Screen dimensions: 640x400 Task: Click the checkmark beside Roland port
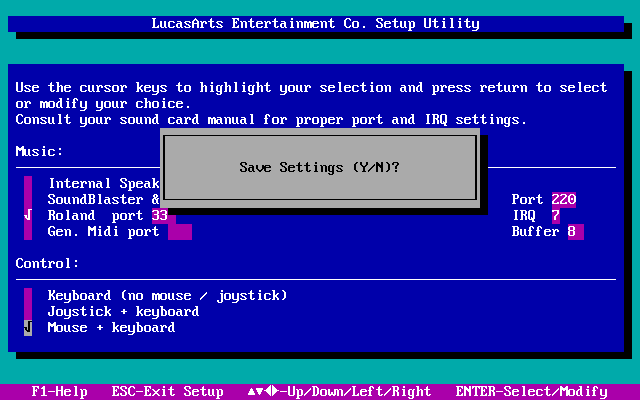point(28,216)
